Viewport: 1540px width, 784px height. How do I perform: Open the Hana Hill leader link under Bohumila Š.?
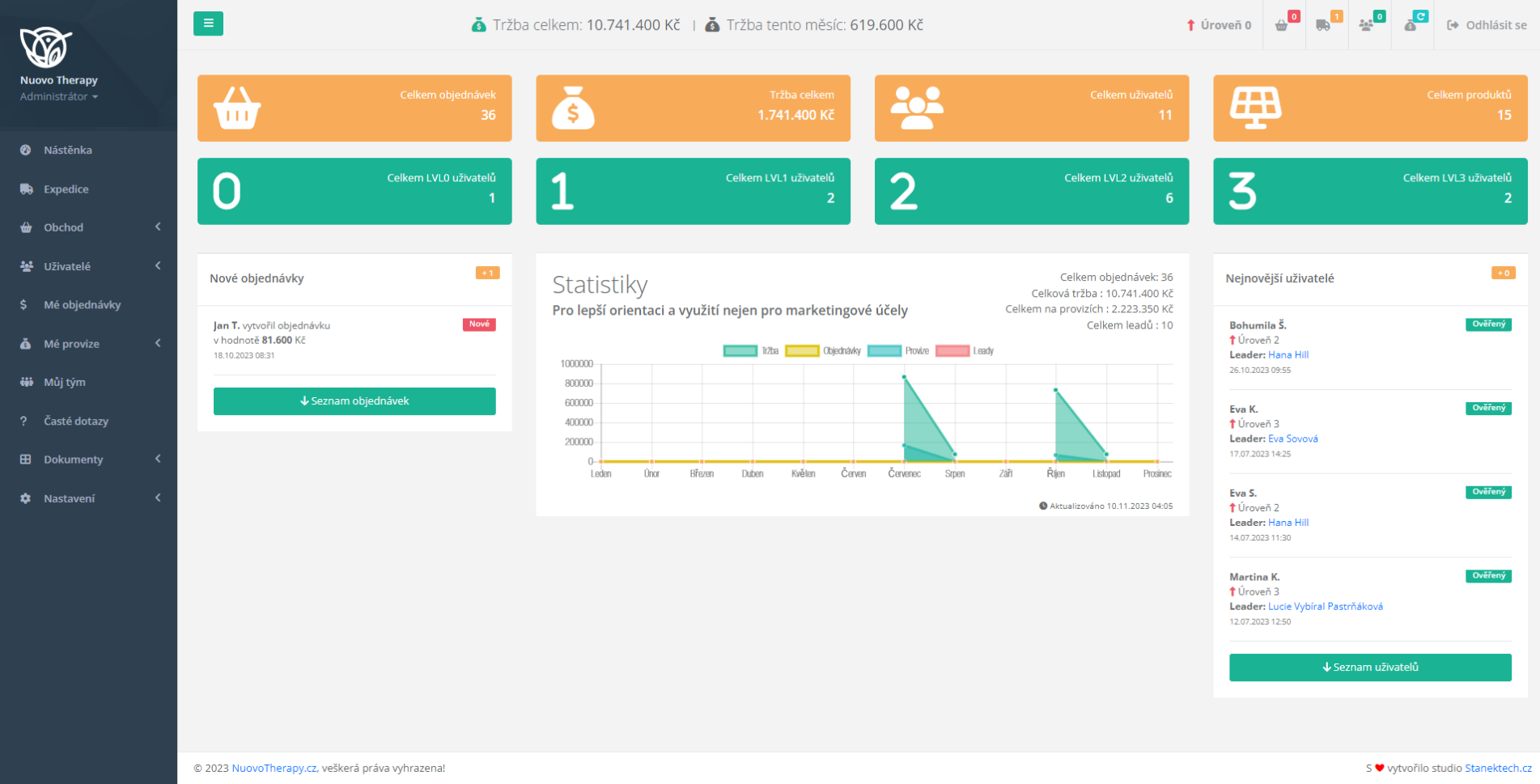(1288, 355)
